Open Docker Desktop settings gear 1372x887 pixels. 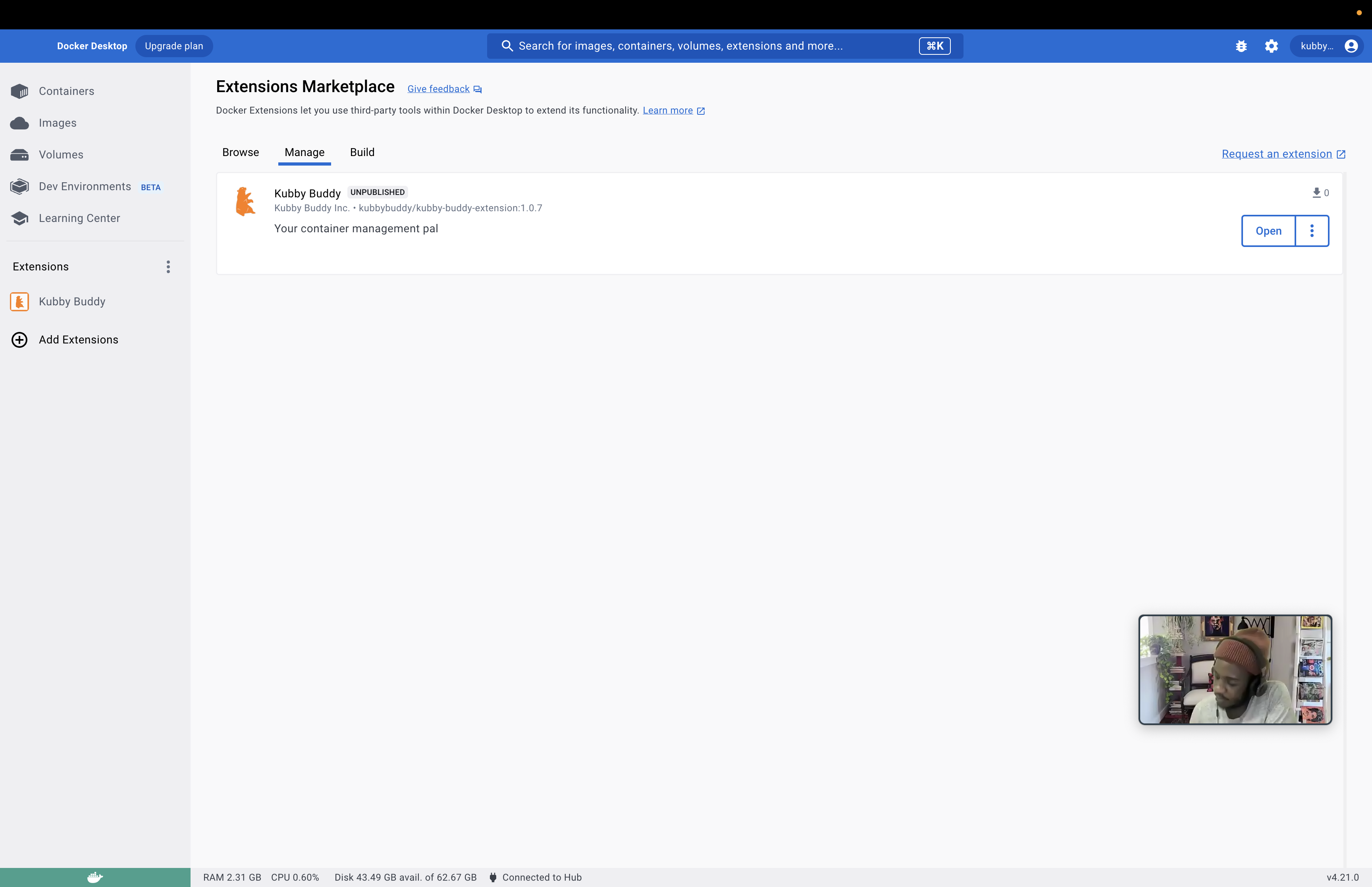1272,46
